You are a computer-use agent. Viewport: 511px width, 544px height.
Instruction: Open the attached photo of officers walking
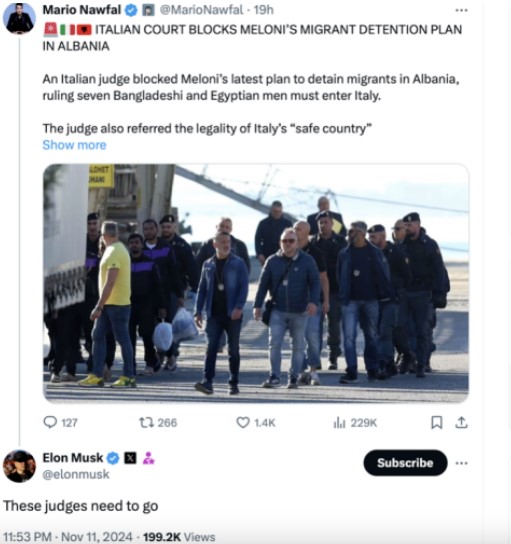pyautogui.click(x=256, y=283)
